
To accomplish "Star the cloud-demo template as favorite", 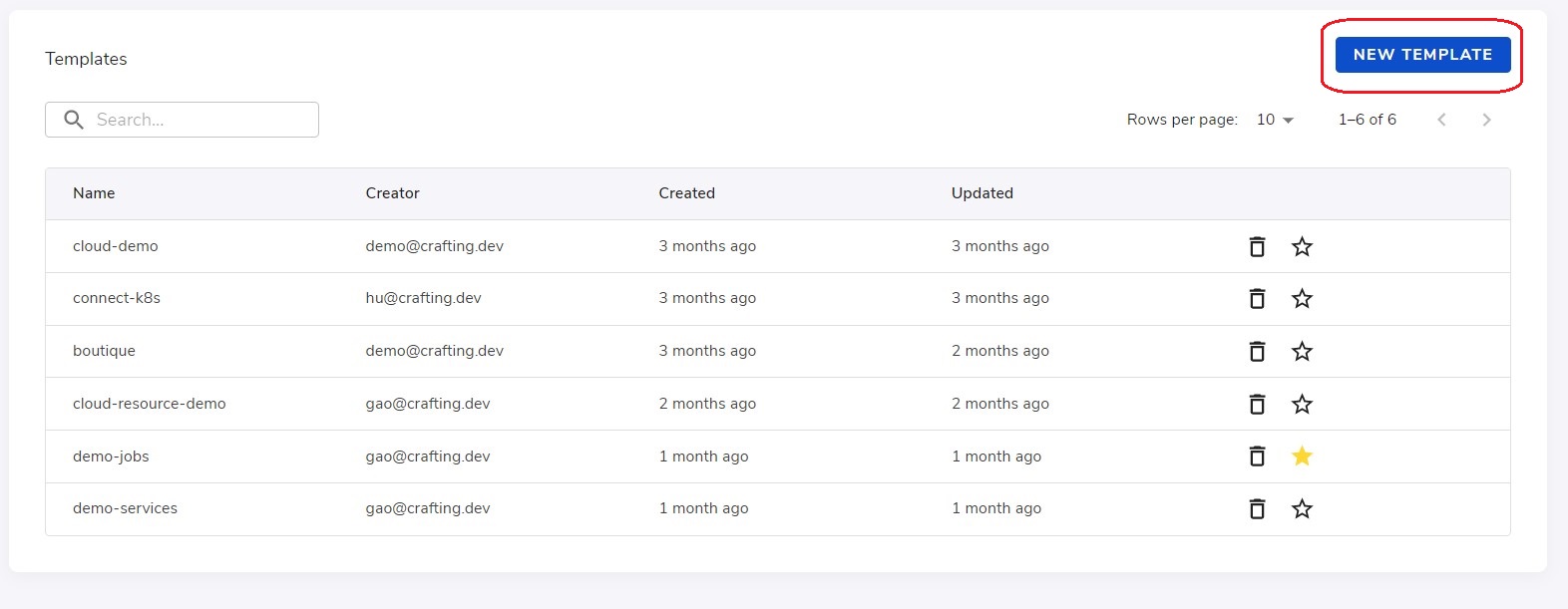I will [x=1302, y=246].
